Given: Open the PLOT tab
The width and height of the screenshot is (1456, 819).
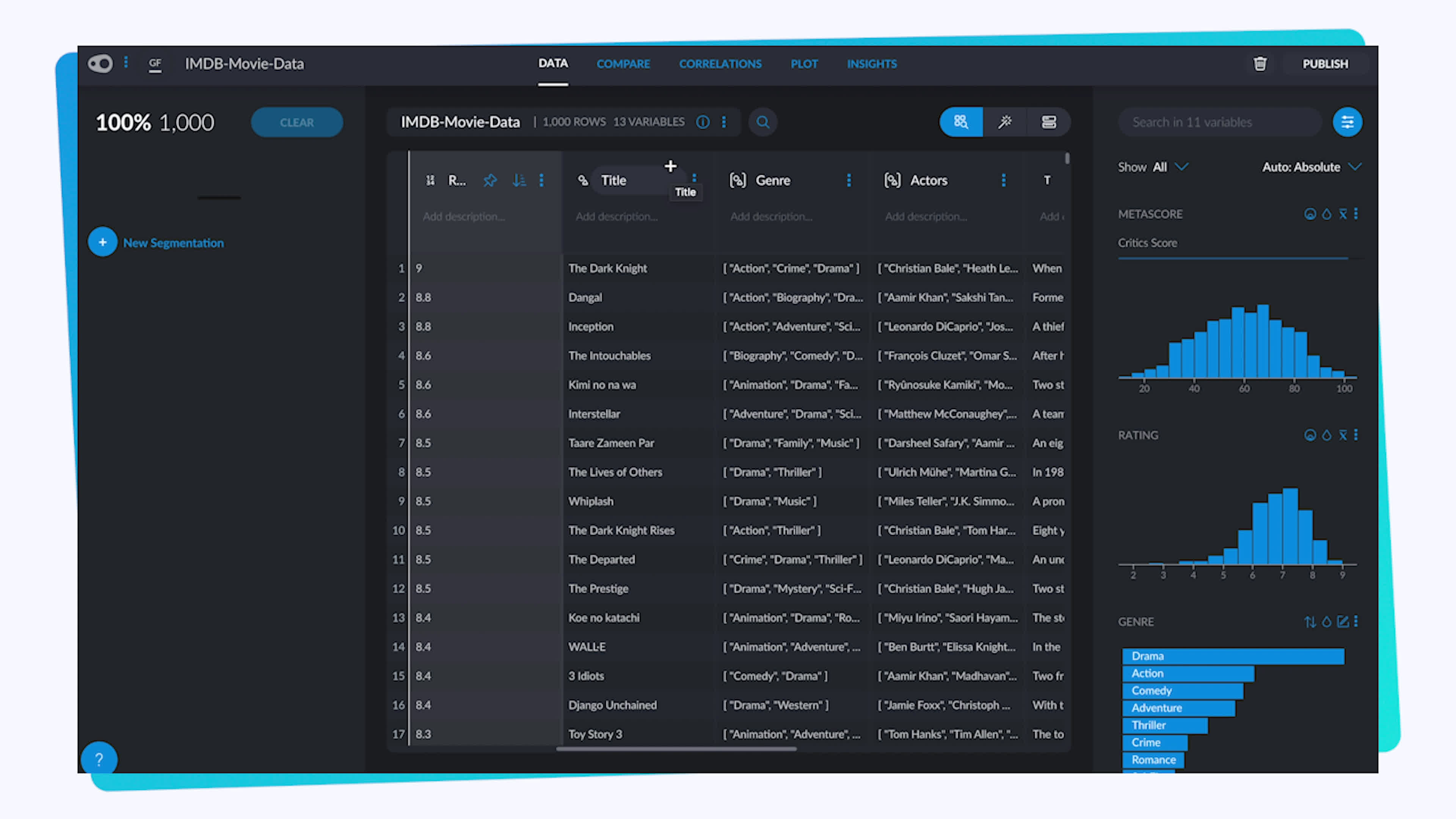Looking at the screenshot, I should pyautogui.click(x=804, y=64).
